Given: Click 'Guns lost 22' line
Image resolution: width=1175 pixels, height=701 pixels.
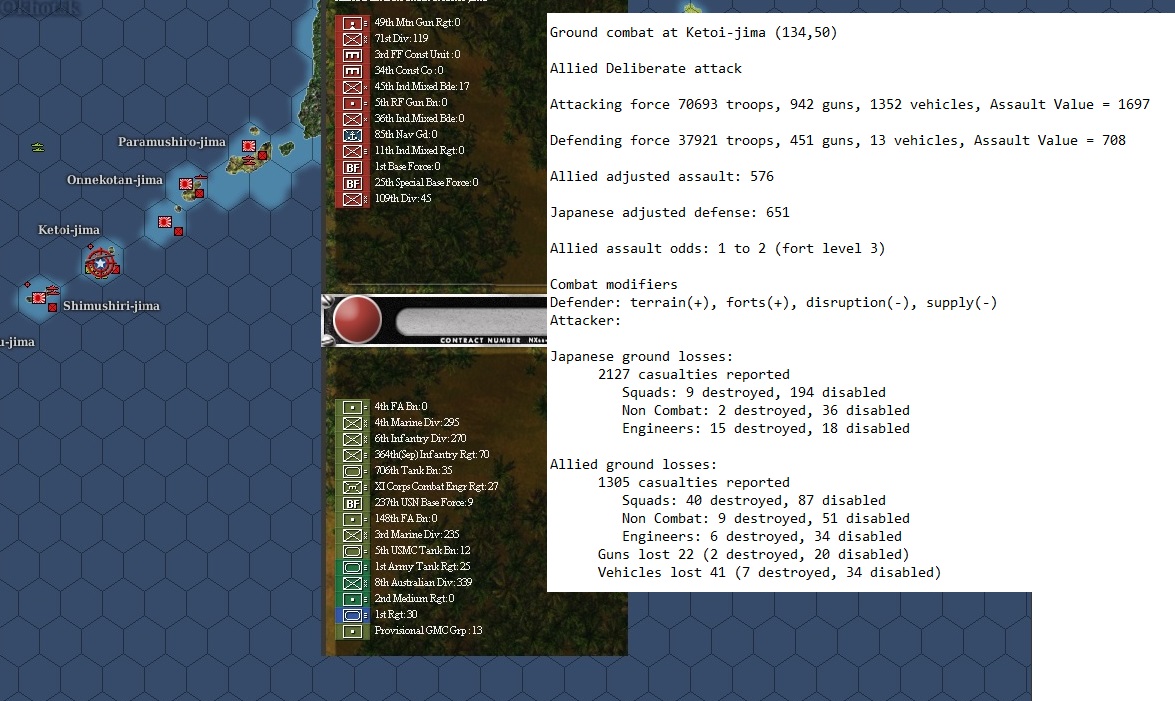Looking at the screenshot, I should 753,554.
